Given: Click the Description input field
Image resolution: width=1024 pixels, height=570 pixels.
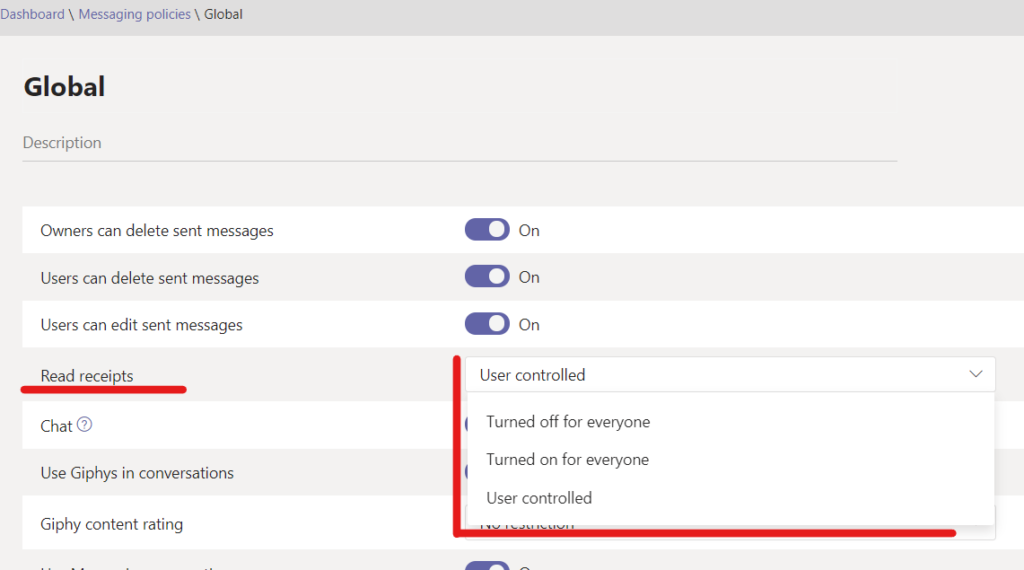Looking at the screenshot, I should (x=460, y=143).
